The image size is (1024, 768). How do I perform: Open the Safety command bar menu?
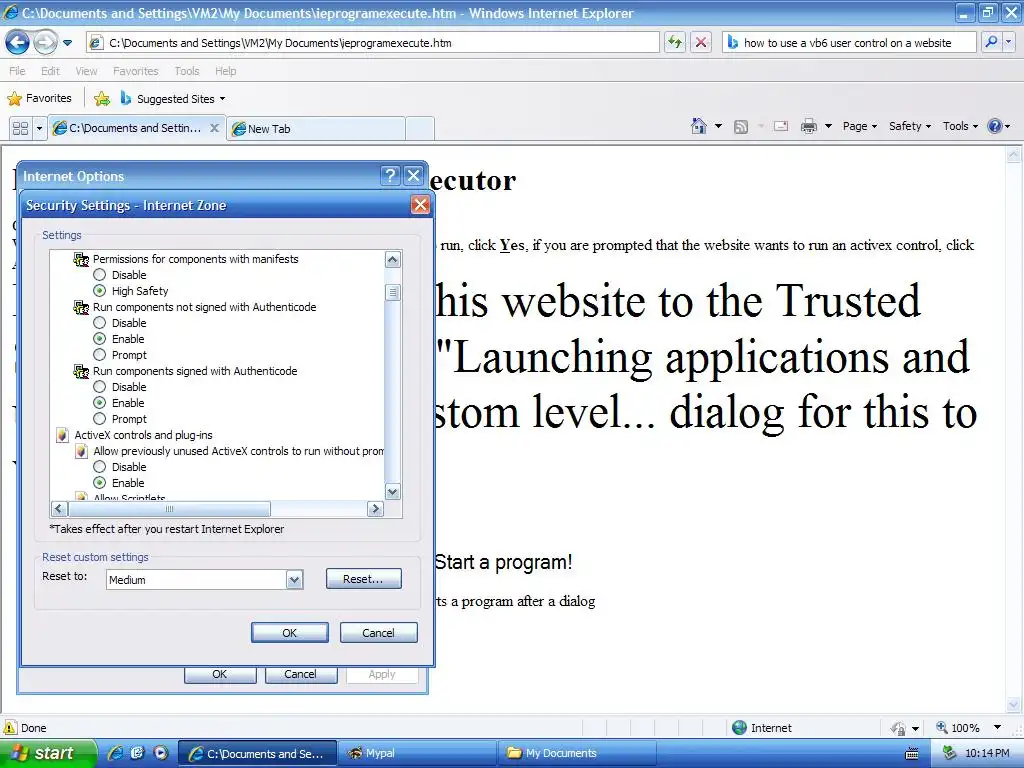909,126
